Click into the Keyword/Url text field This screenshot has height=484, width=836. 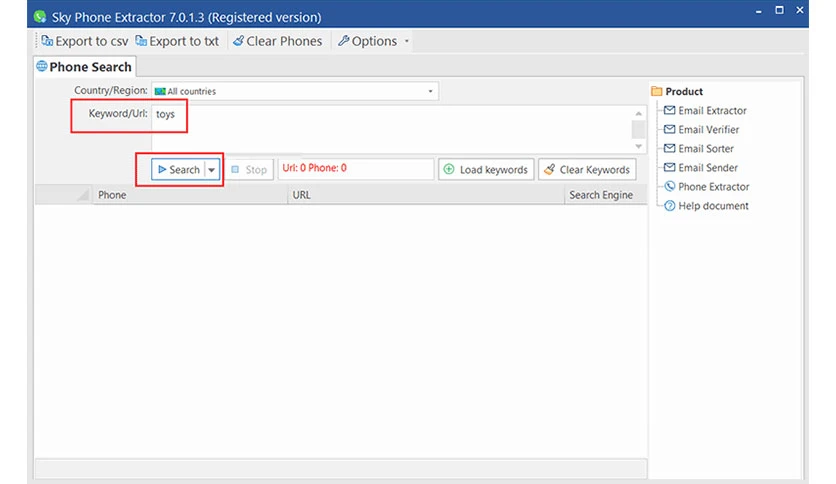pyautogui.click(x=391, y=128)
